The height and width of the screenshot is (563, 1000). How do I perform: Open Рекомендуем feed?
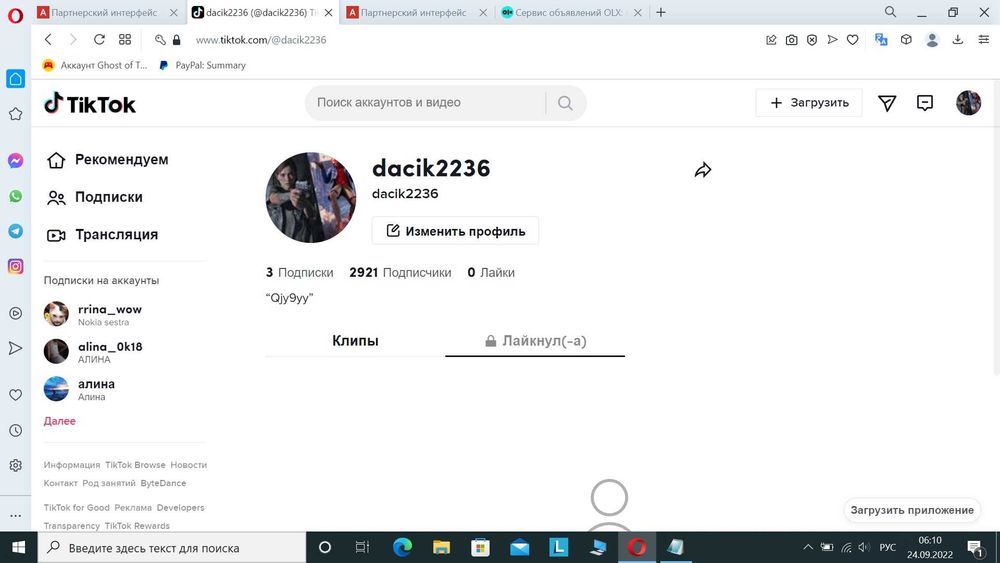coord(107,159)
